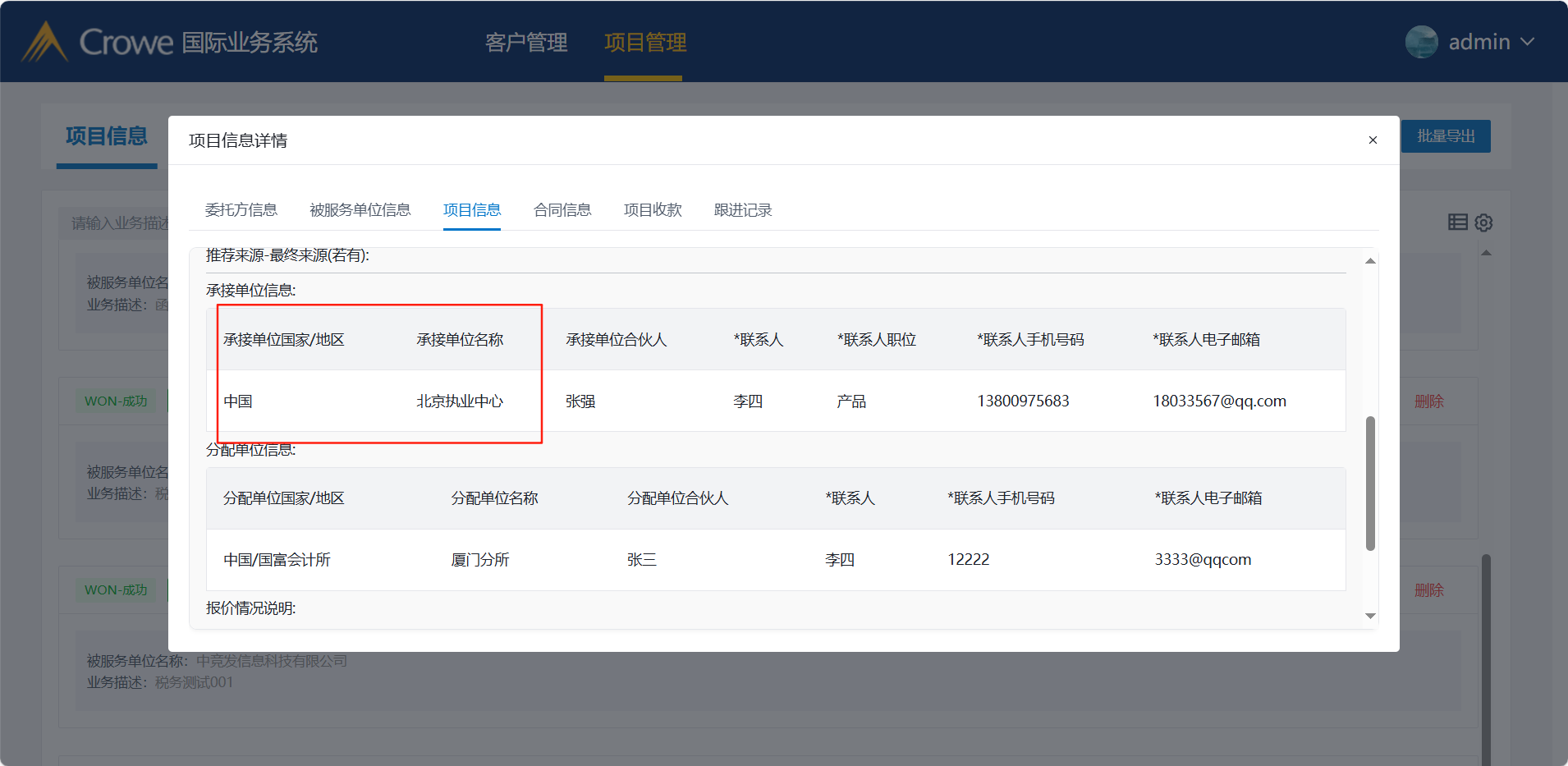This screenshot has height=766, width=1568.
Task: Open the 项目收款 tab
Action: (x=653, y=210)
